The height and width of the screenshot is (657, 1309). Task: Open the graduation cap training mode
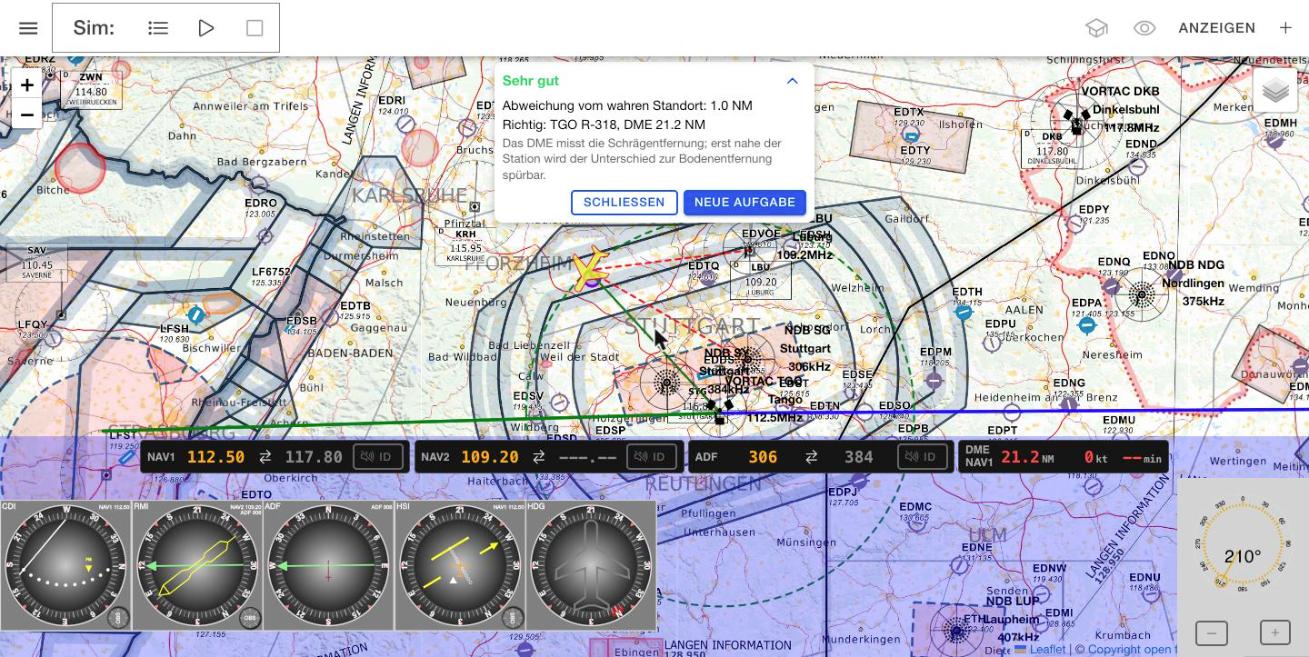point(1097,28)
